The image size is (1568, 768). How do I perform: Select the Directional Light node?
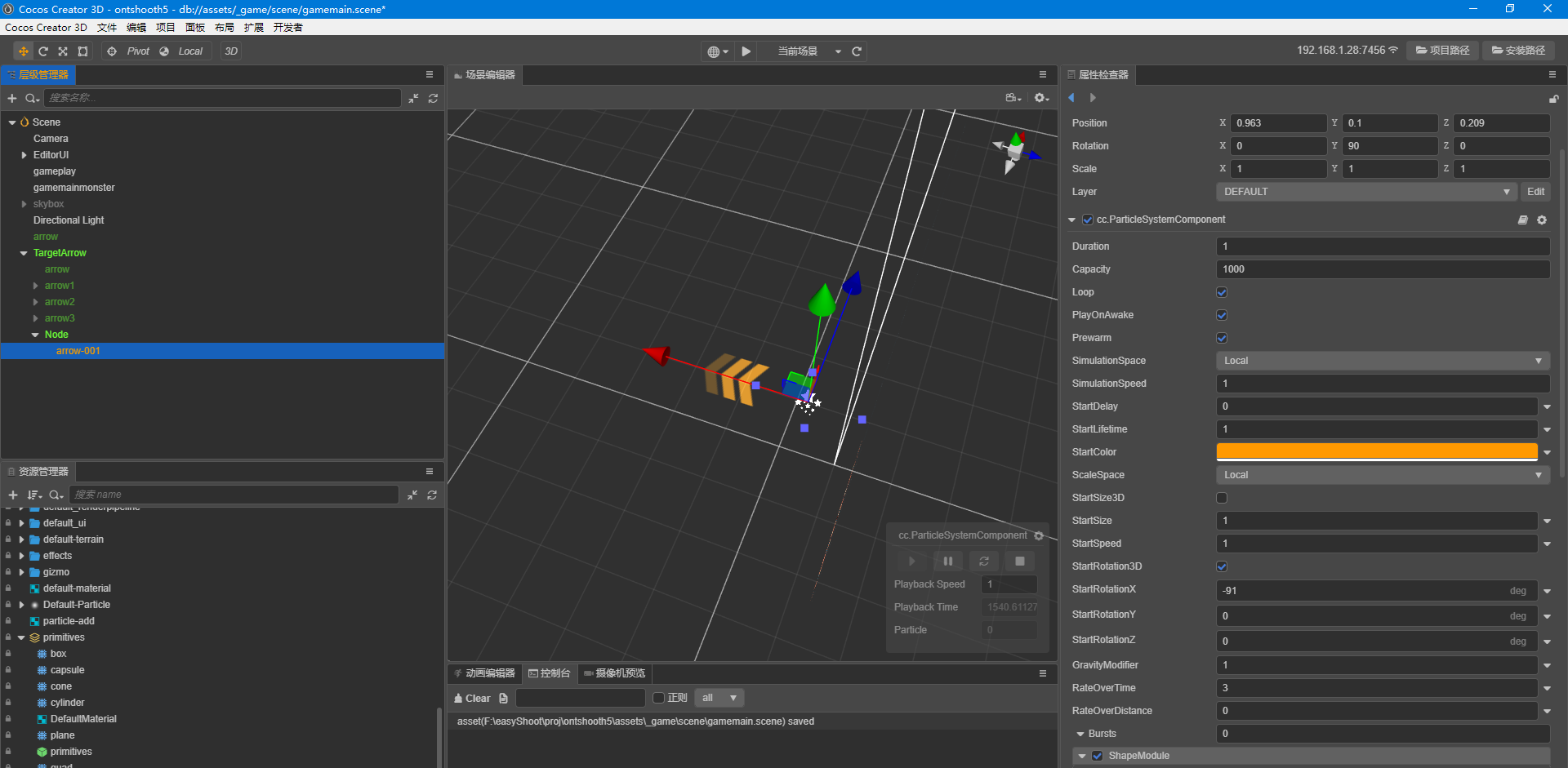69,220
